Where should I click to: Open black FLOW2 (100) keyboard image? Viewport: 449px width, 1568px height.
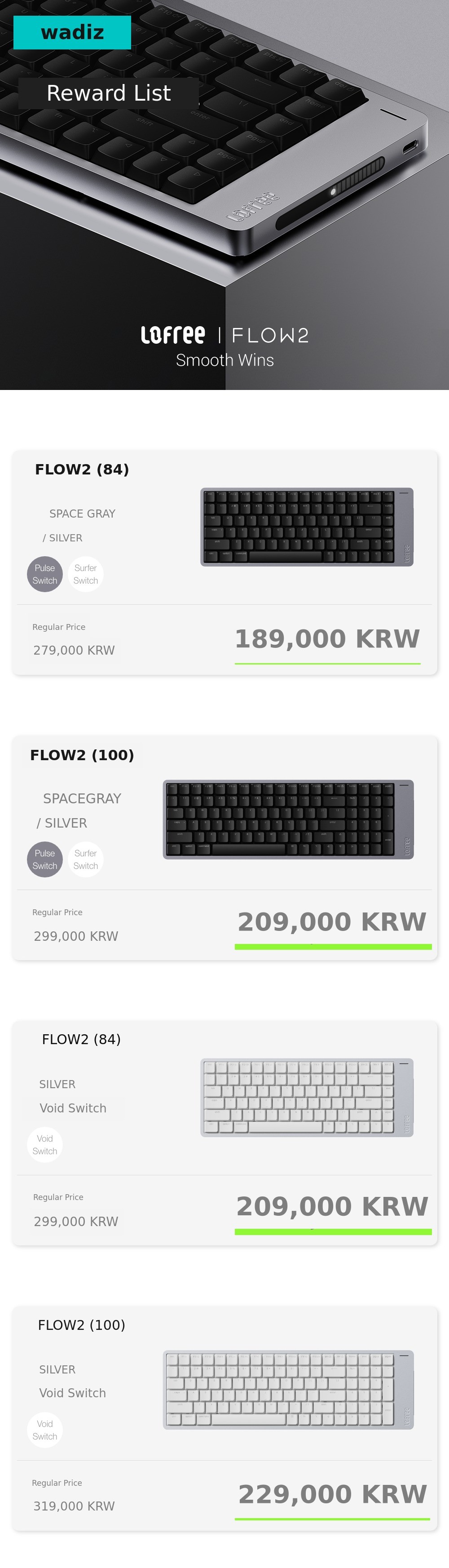tap(288, 819)
